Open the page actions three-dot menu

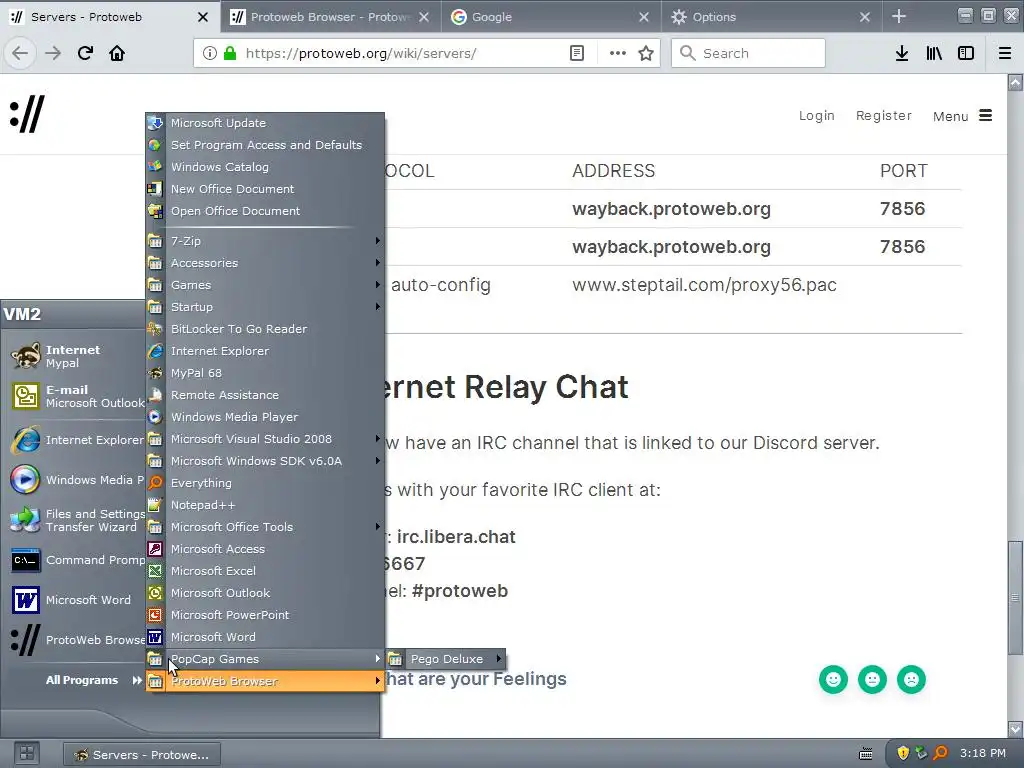click(618, 53)
